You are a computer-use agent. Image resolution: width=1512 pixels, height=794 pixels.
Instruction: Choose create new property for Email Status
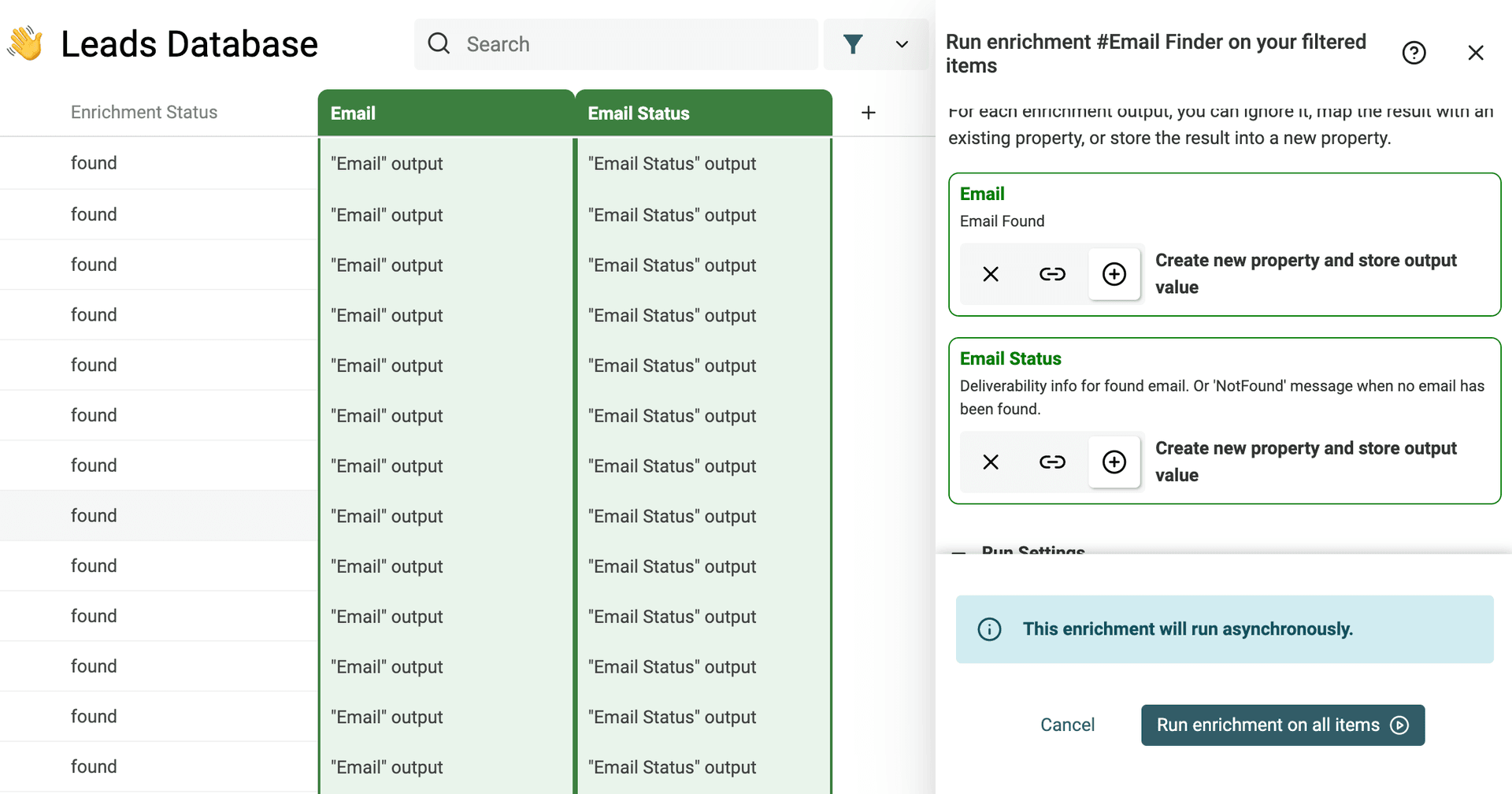pyautogui.click(x=1114, y=462)
